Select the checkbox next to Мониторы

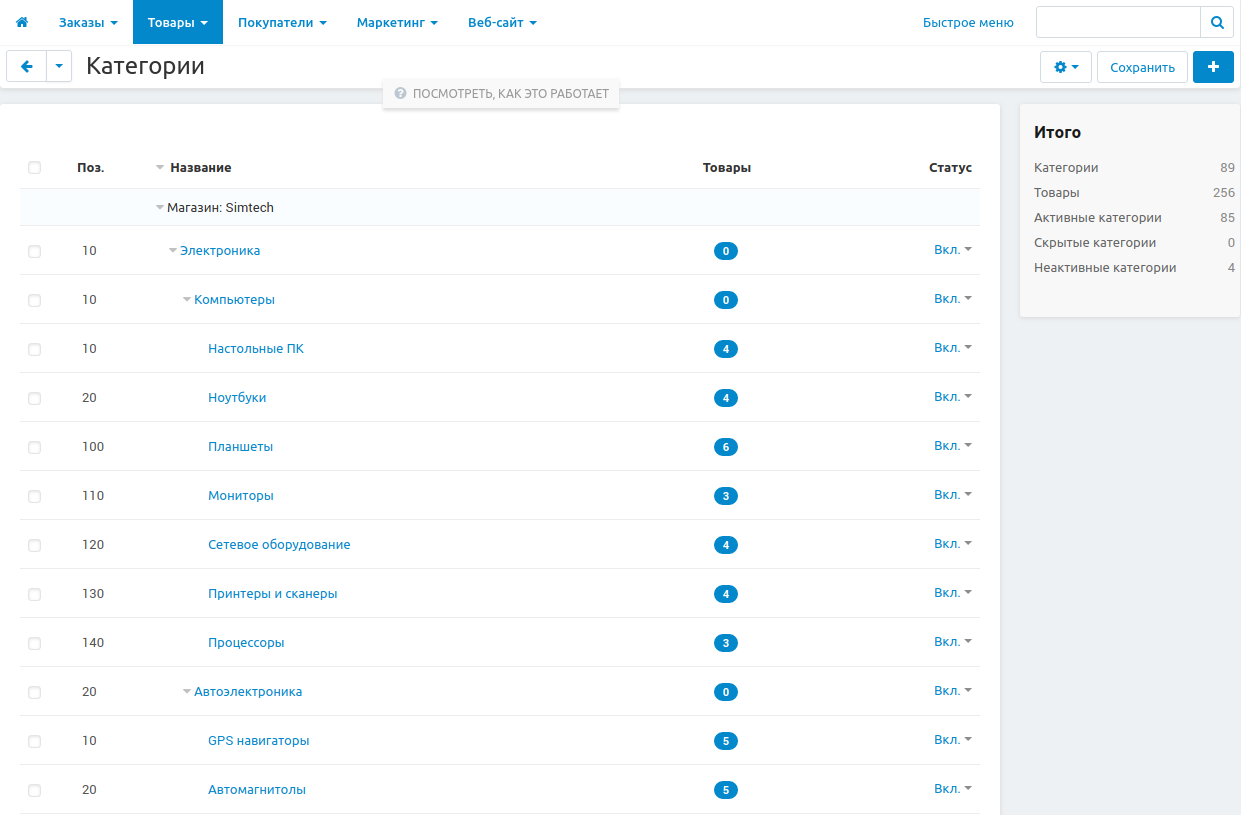click(x=35, y=496)
